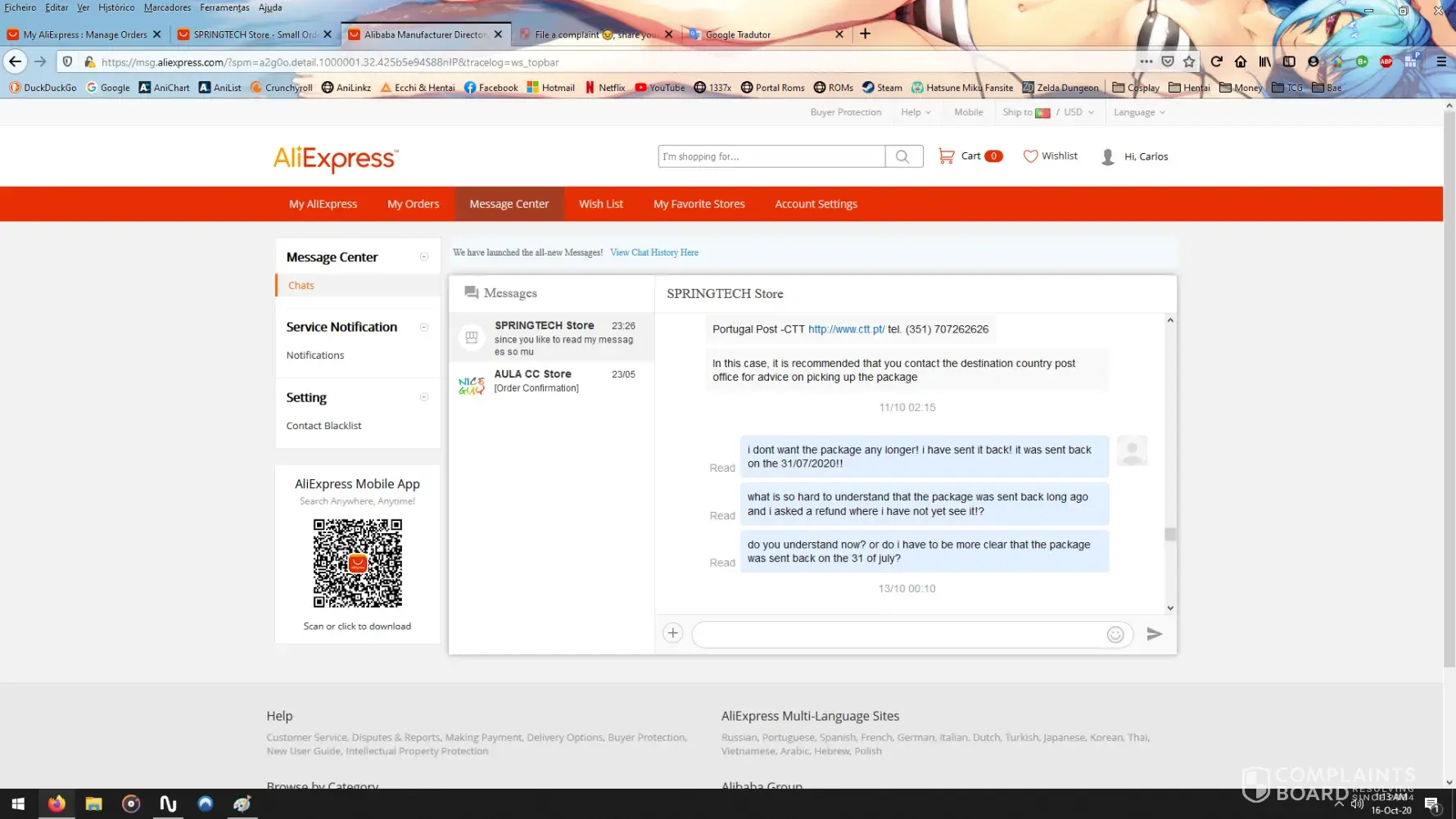Collapse the Setting section

click(424, 397)
